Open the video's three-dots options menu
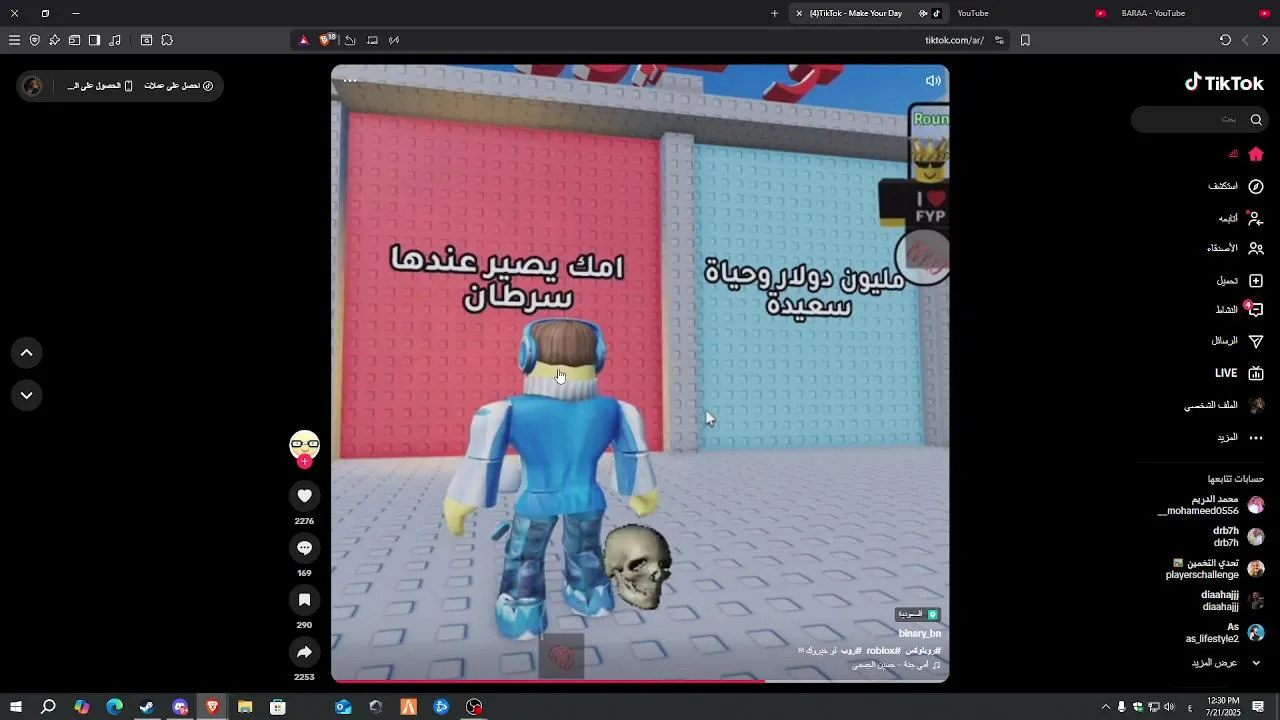The width and height of the screenshot is (1280, 720). coord(350,80)
